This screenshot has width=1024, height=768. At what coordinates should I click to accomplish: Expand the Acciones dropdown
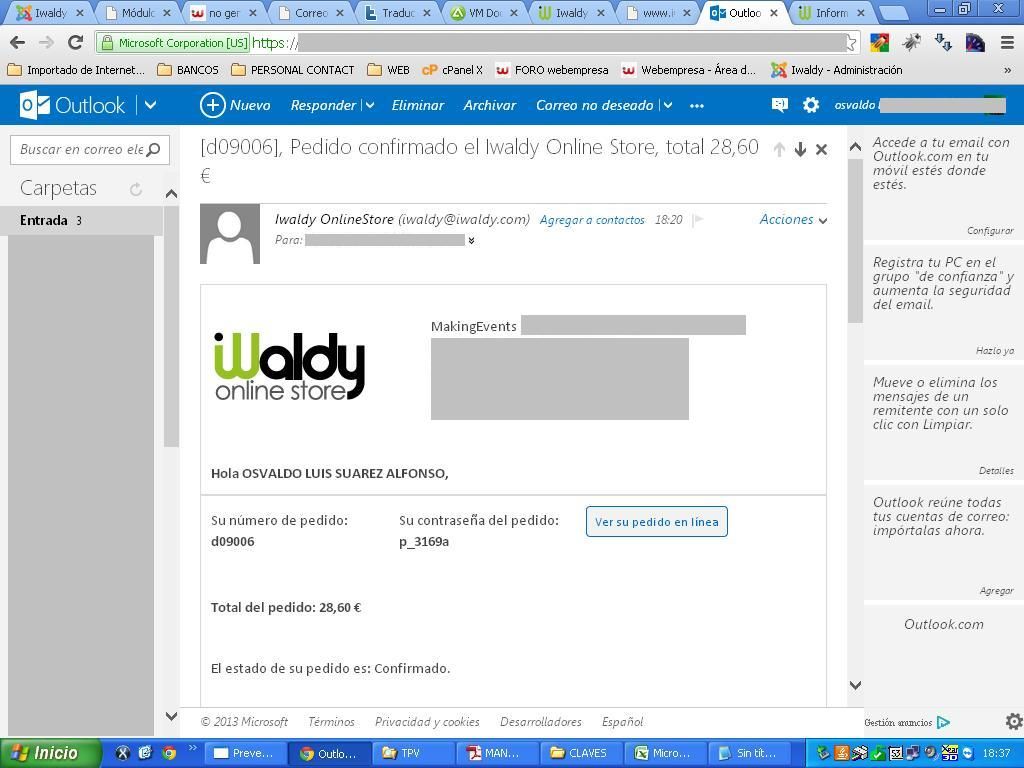click(x=793, y=219)
